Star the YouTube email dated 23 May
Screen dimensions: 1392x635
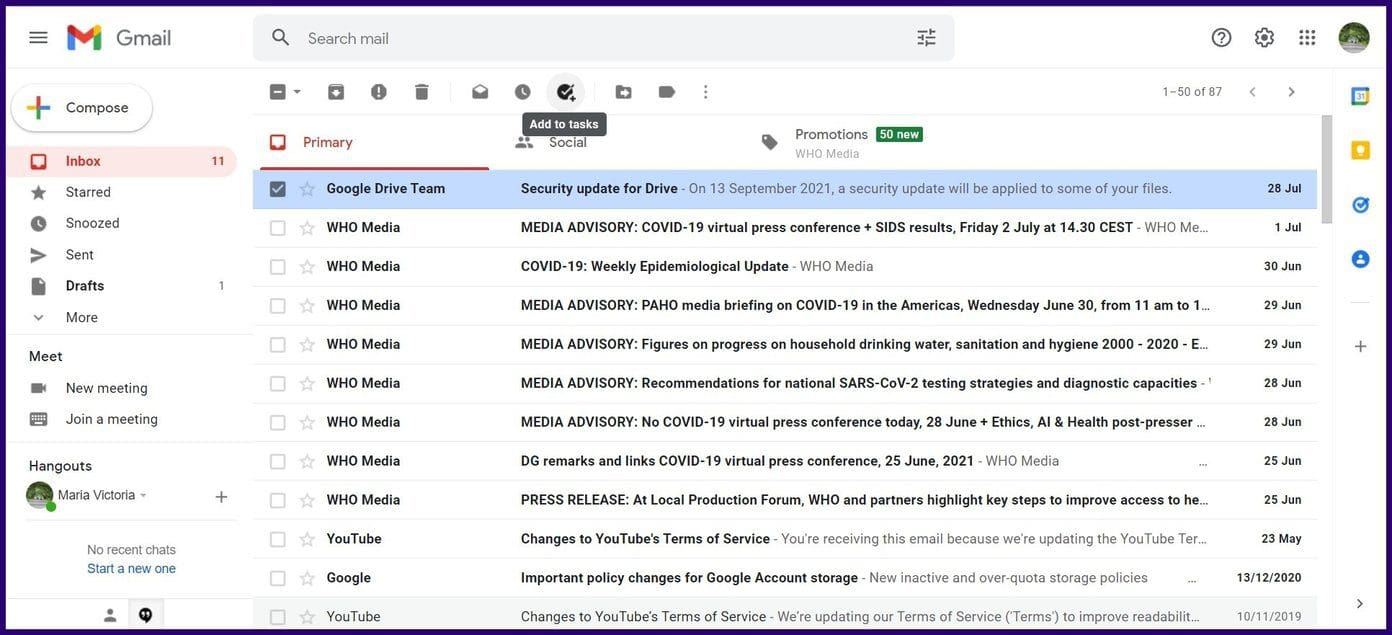click(307, 539)
